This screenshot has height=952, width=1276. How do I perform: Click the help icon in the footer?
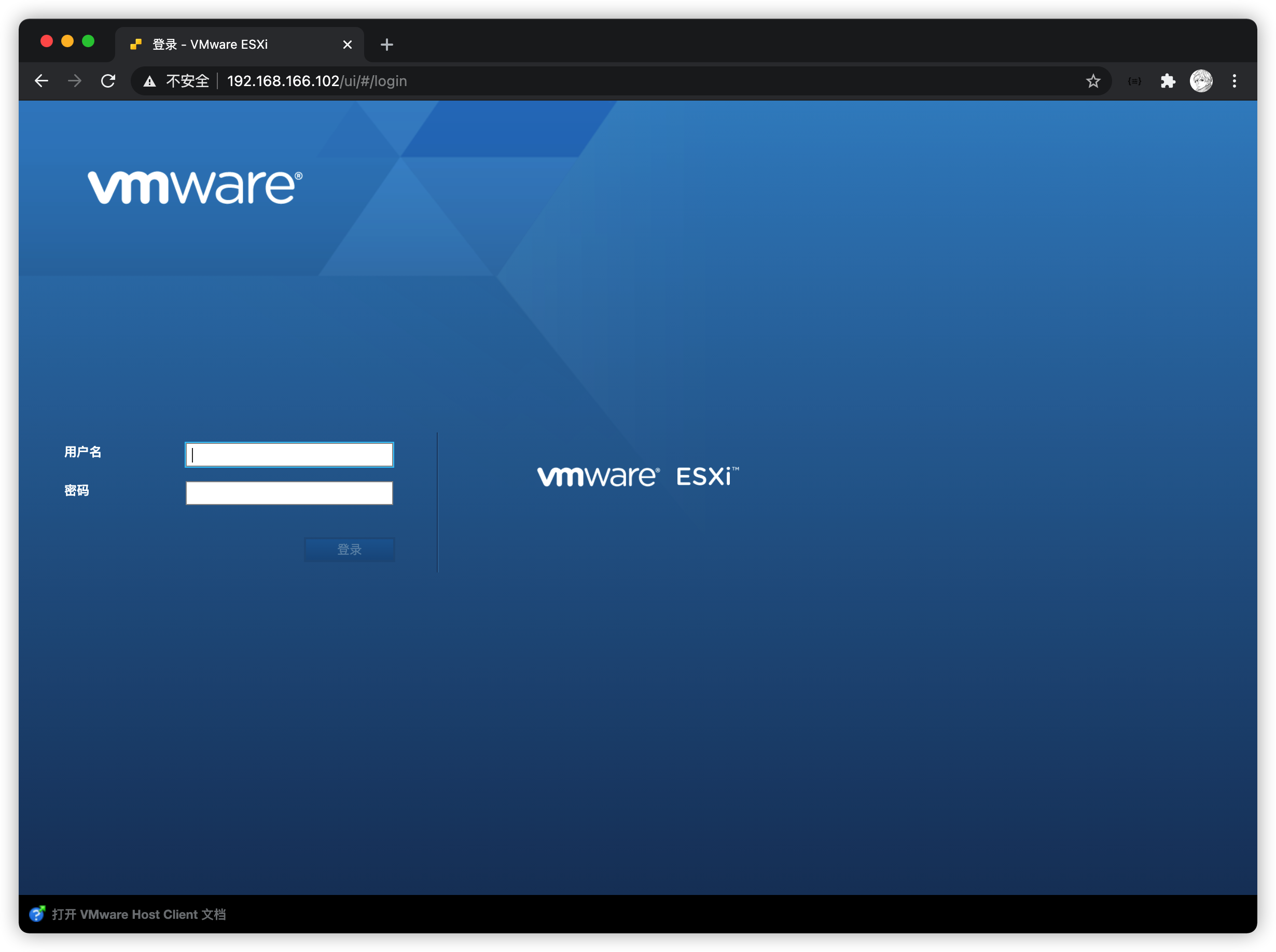tap(37, 914)
